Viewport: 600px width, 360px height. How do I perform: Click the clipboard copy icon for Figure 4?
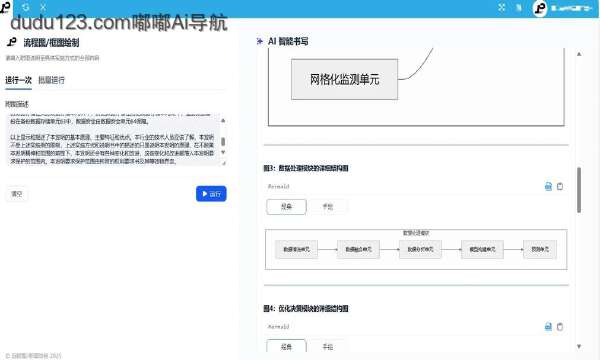point(560,326)
